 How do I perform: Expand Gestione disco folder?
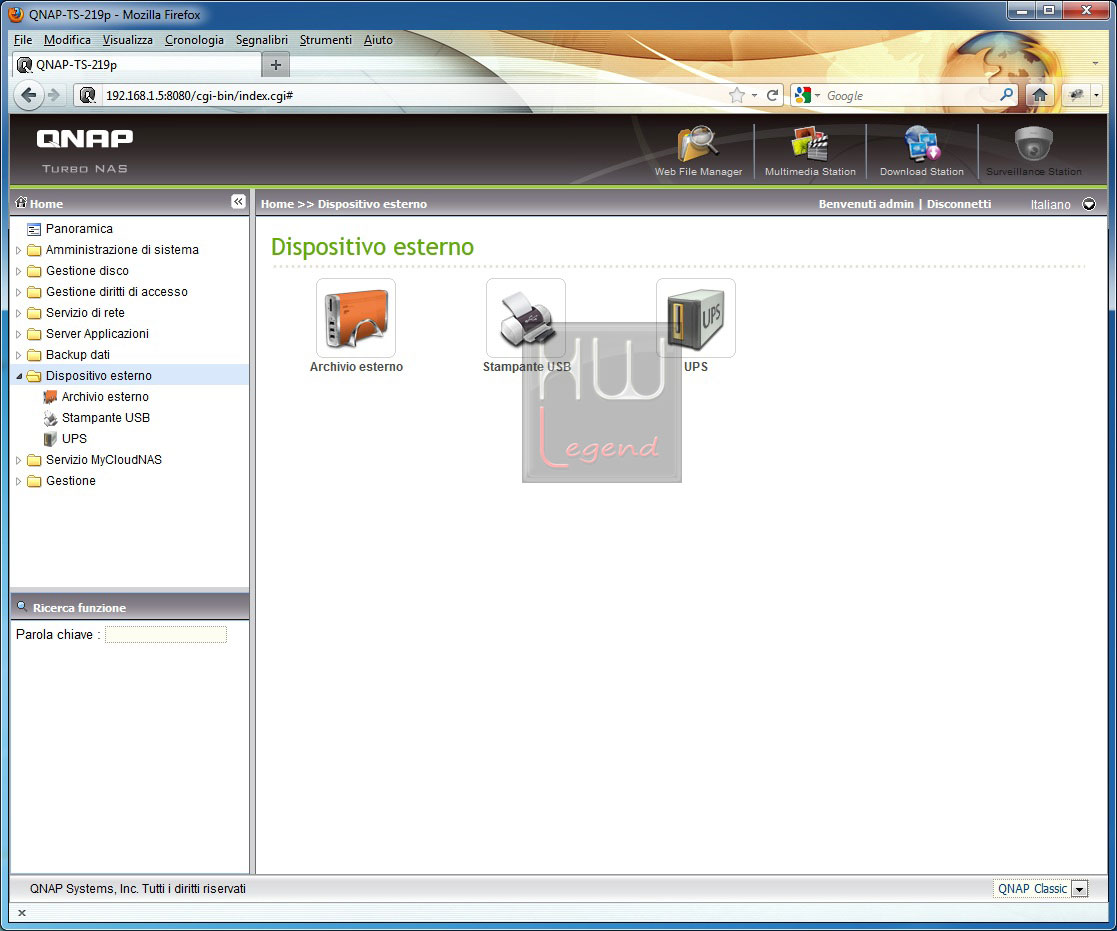[19, 271]
